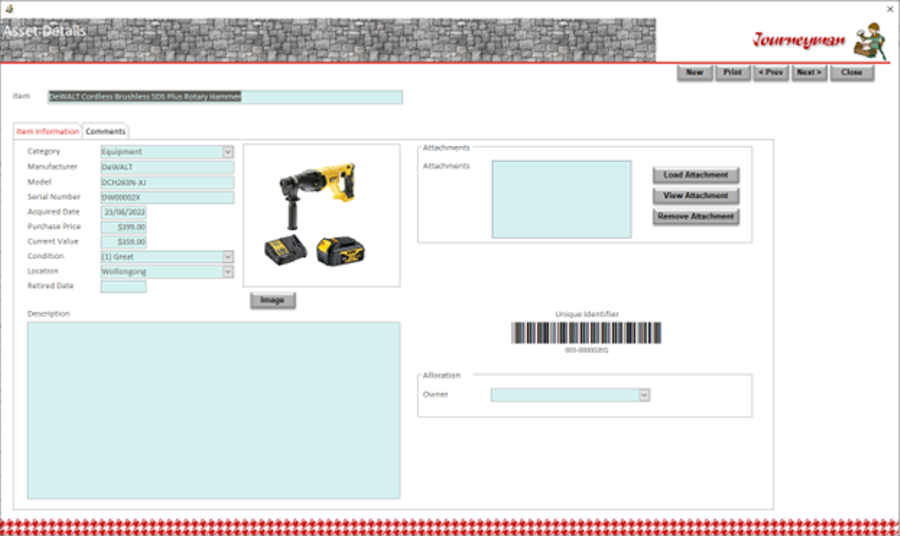
Task: Click inside the Description text area
Action: (x=214, y=410)
